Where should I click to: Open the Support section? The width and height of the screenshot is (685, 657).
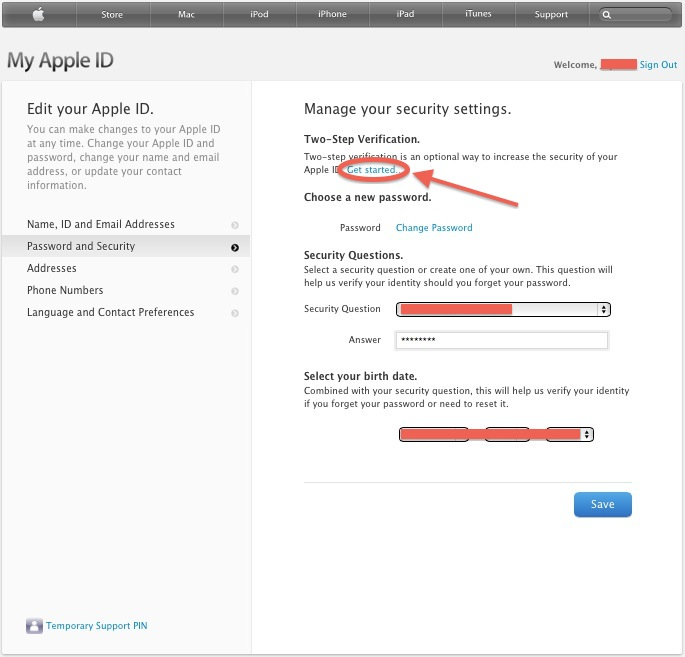tap(551, 14)
